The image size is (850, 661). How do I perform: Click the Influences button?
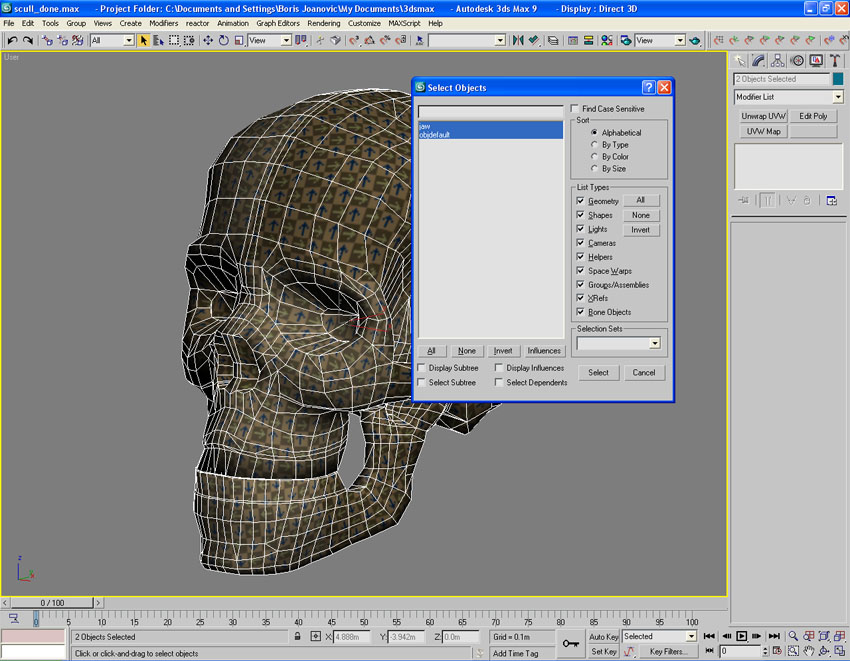[x=544, y=351]
